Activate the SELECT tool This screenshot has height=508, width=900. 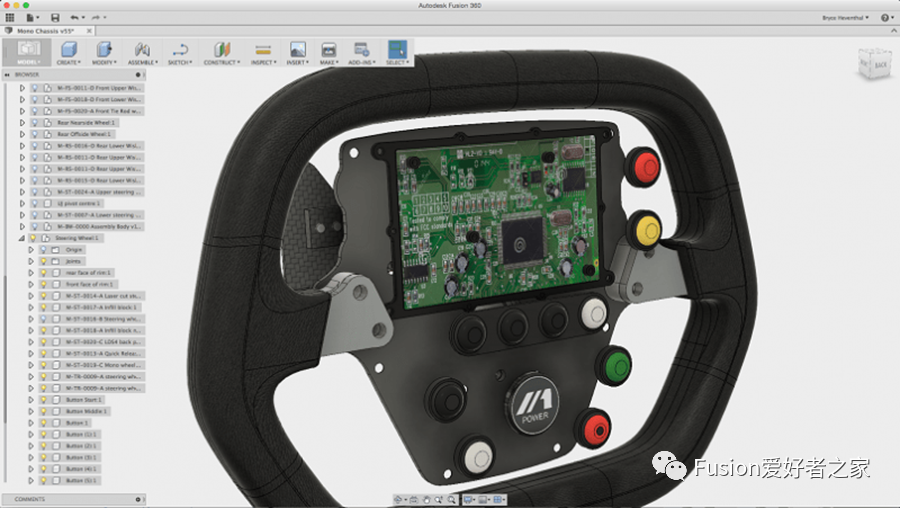pos(397,52)
